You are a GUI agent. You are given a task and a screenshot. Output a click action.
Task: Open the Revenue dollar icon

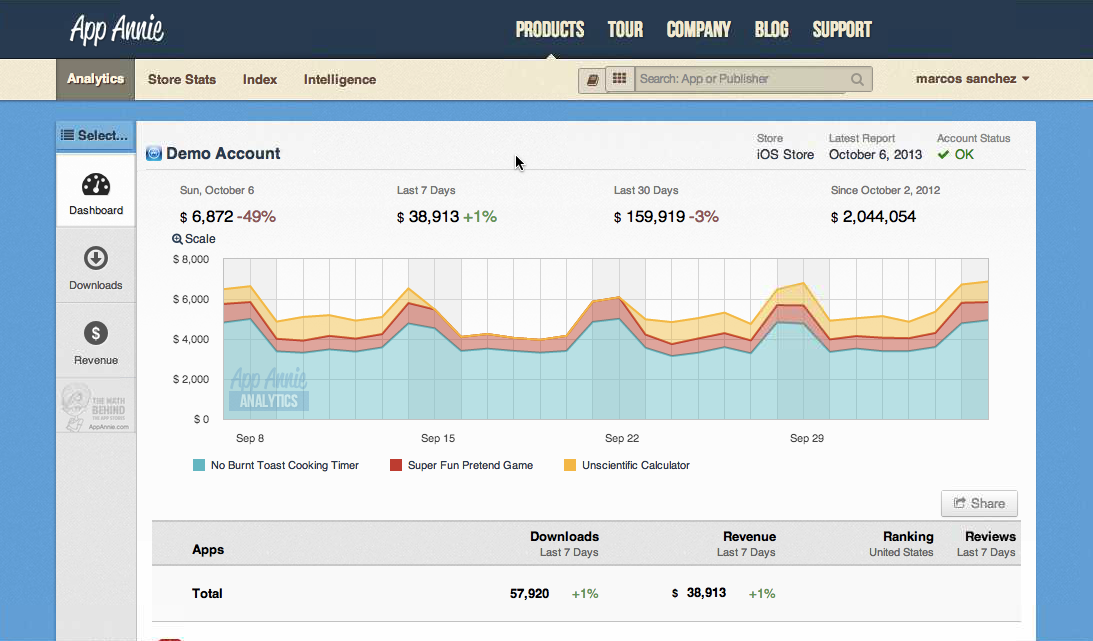coord(95,333)
